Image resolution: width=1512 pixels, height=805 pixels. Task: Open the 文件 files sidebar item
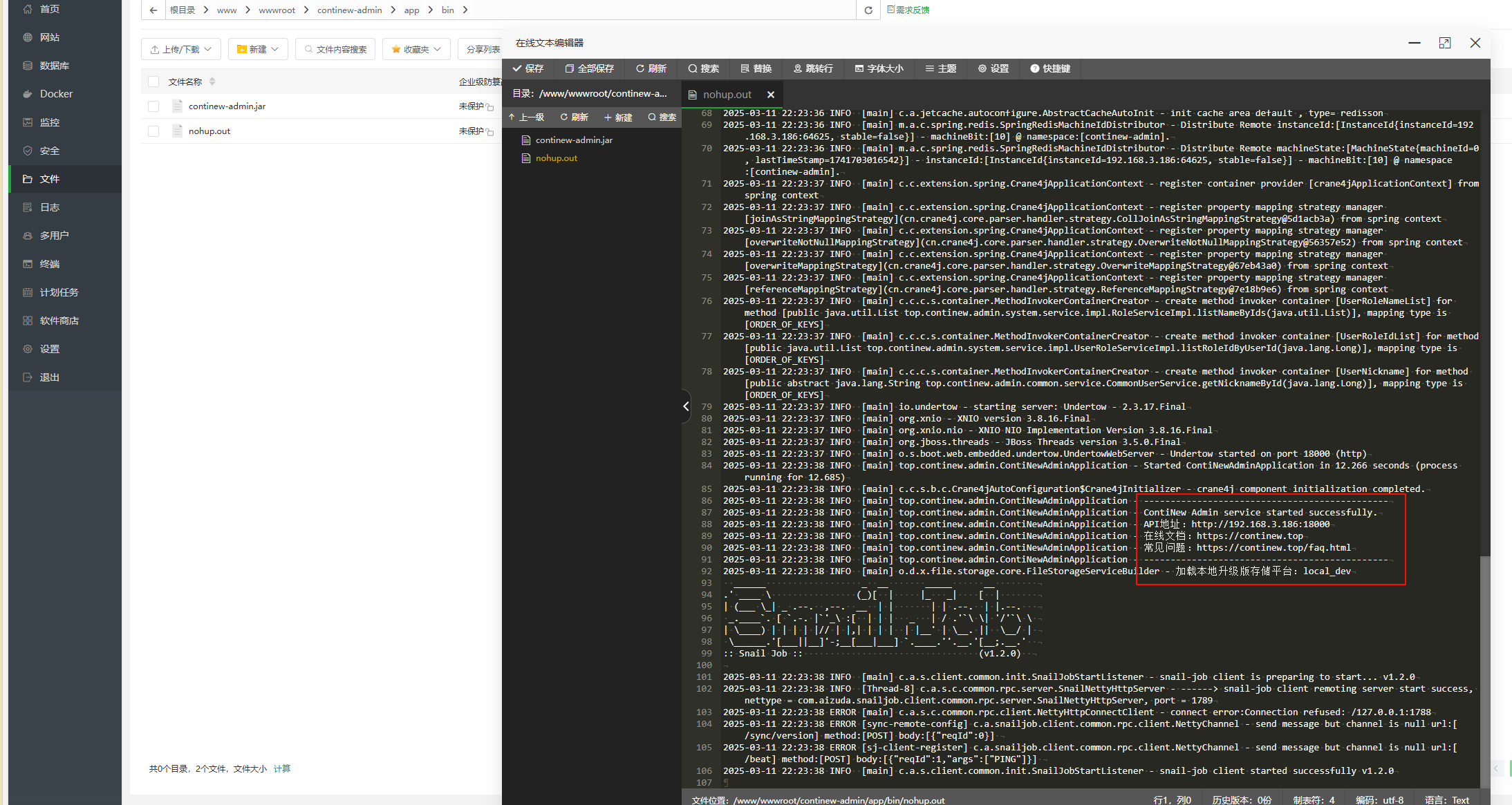65,179
